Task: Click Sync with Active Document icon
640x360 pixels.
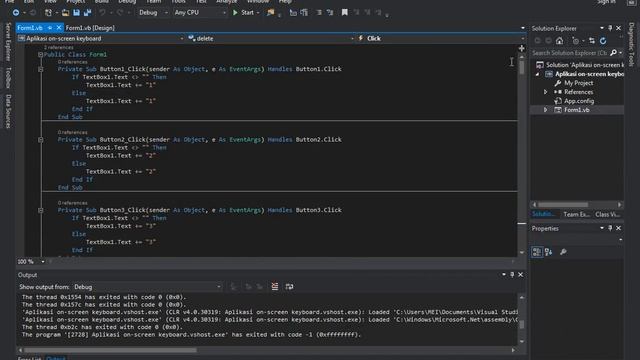Action: point(592,41)
